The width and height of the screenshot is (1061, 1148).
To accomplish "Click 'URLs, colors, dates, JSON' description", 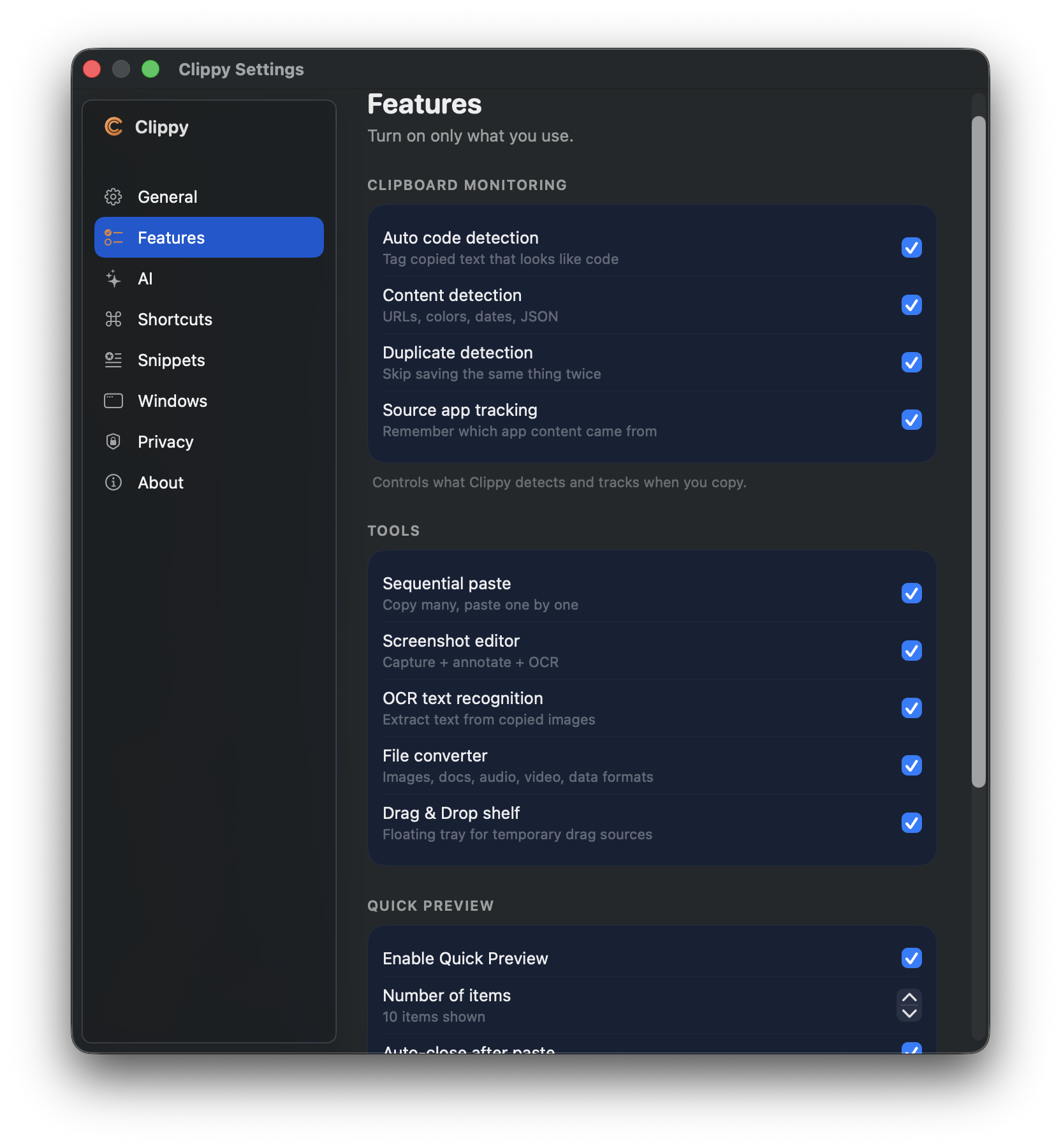I will pos(471,316).
